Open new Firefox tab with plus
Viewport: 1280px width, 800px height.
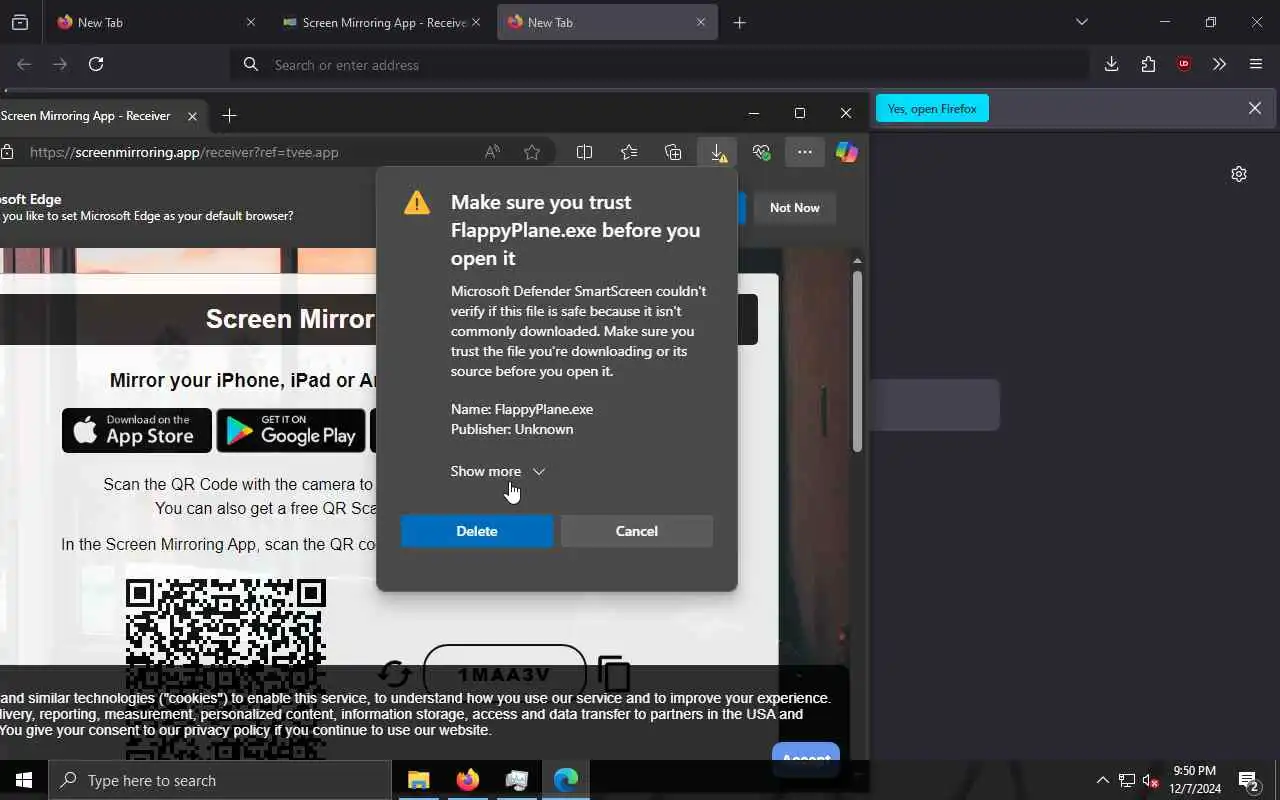pyautogui.click(x=740, y=22)
